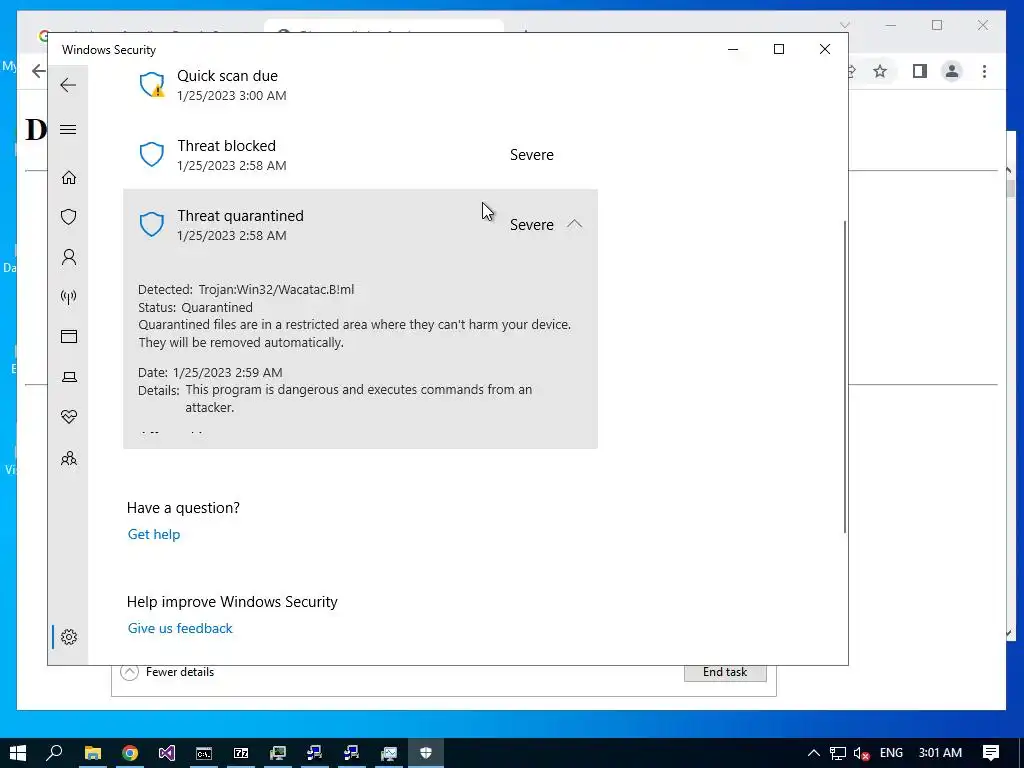Open Task Manager icon on taskbar

pos(389,753)
